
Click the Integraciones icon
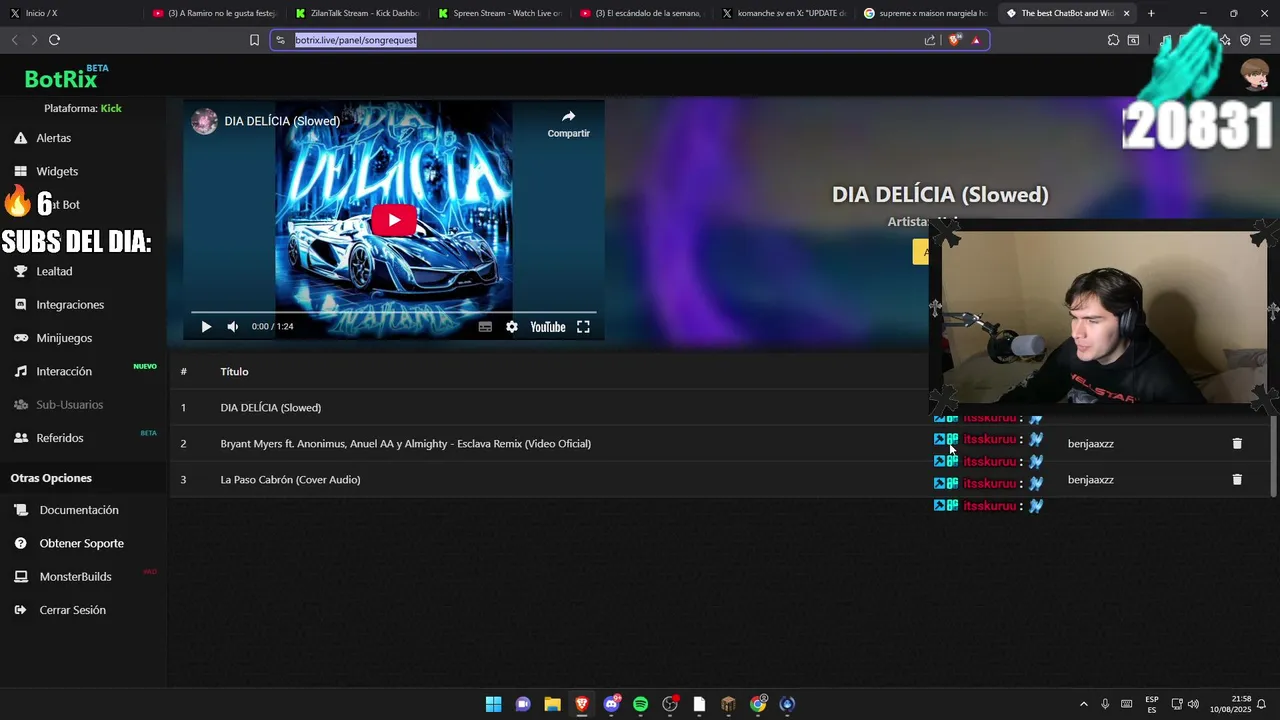click(20, 305)
